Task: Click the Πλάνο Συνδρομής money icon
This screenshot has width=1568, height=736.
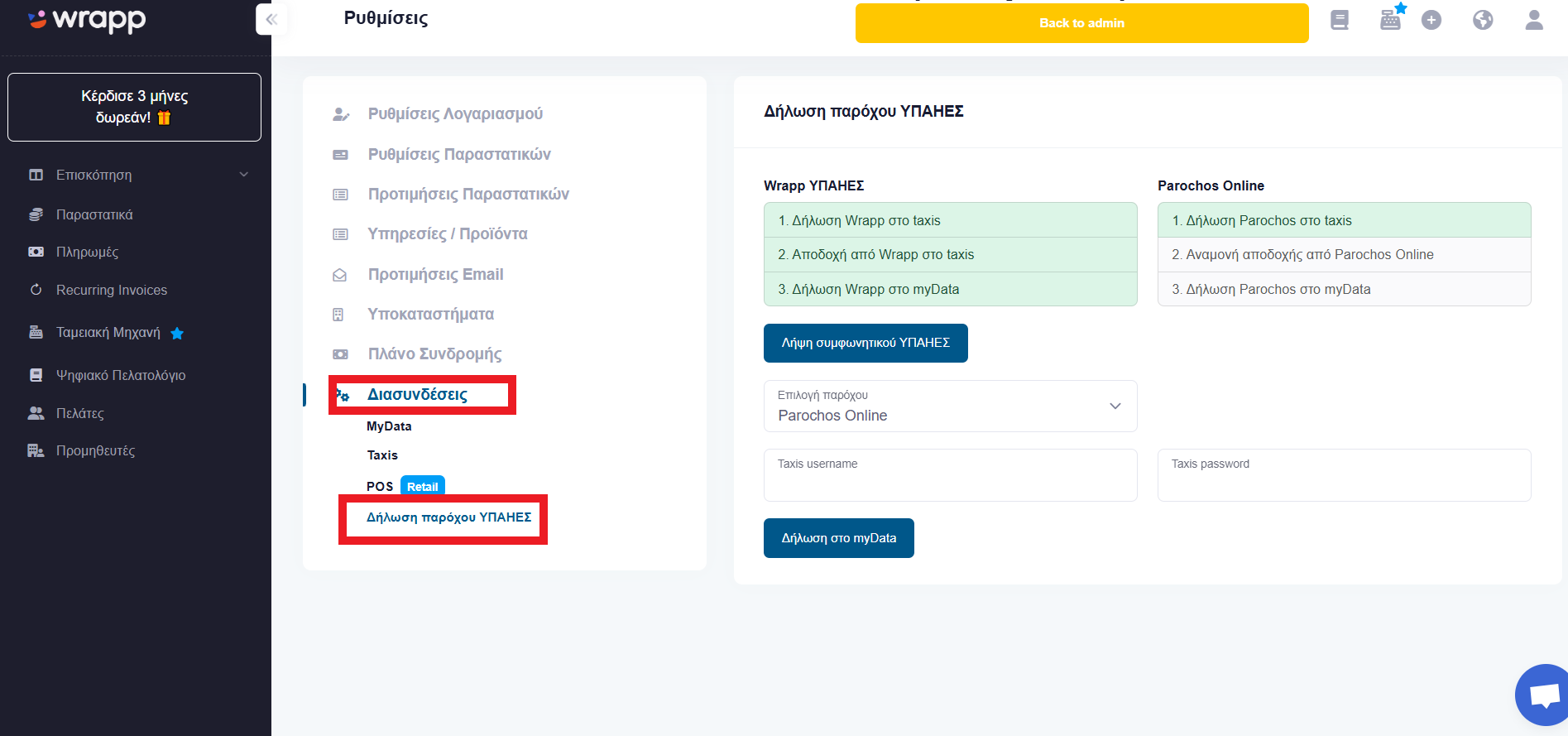Action: tap(340, 354)
